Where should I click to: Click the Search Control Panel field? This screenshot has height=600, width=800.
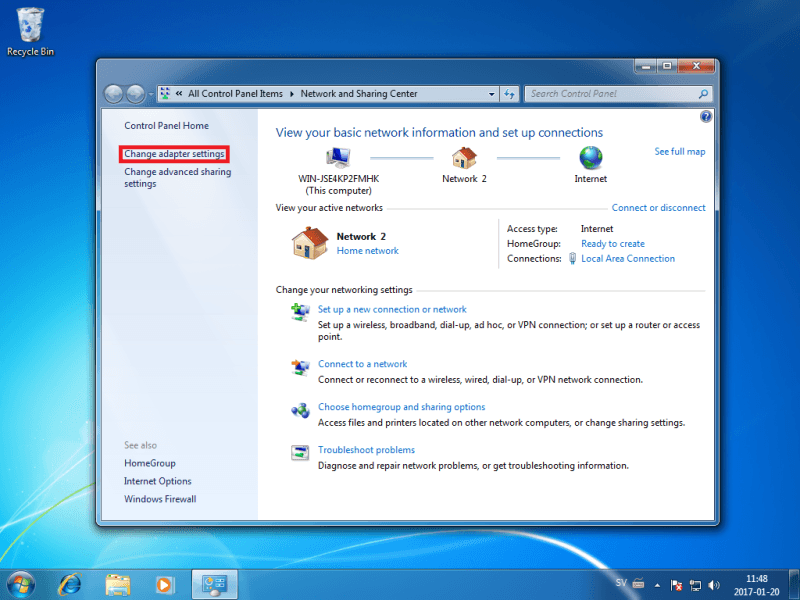click(x=617, y=94)
